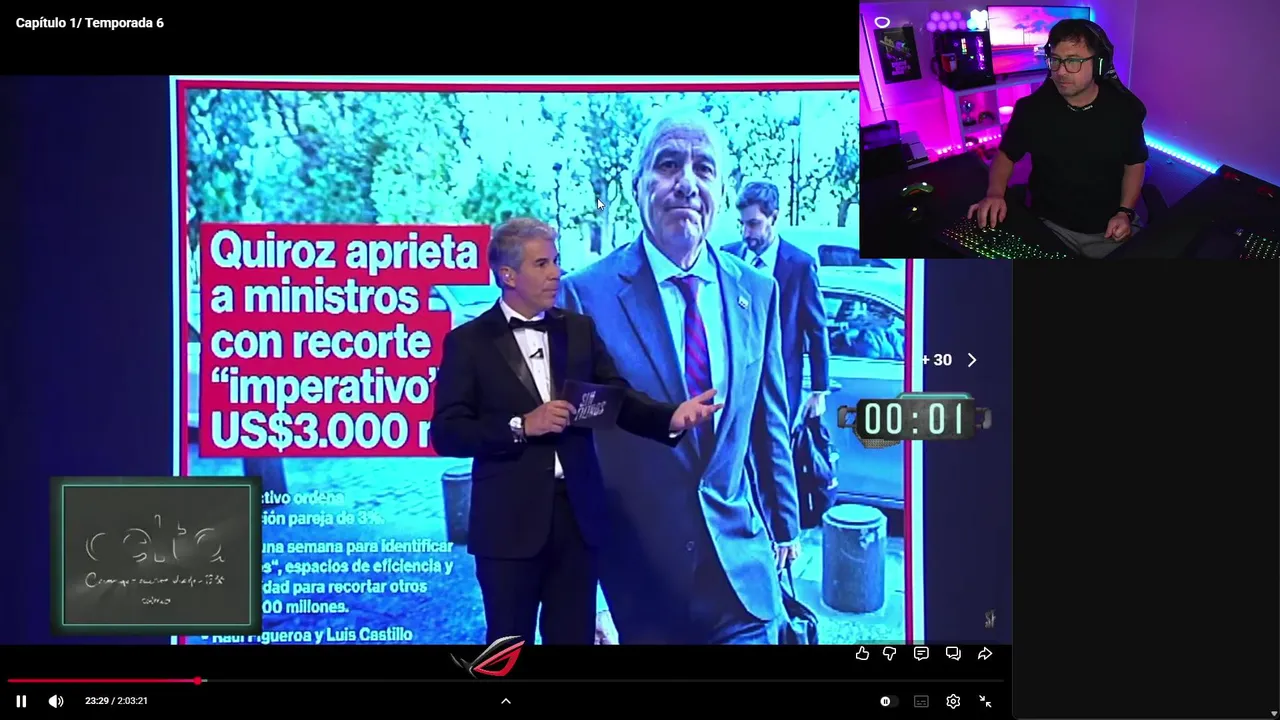Click the channel watermark thumbnail box

pyautogui.click(x=156, y=556)
